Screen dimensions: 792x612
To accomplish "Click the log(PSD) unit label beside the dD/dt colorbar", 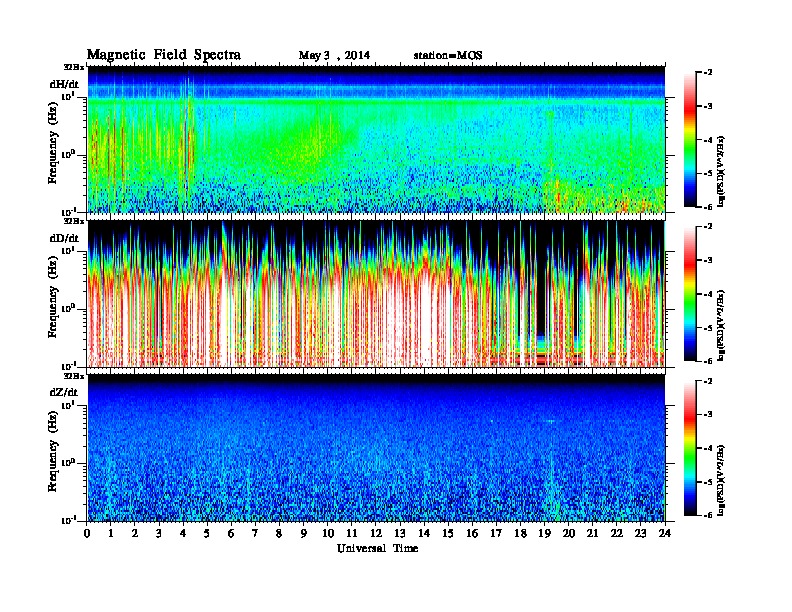I will [x=722, y=325].
